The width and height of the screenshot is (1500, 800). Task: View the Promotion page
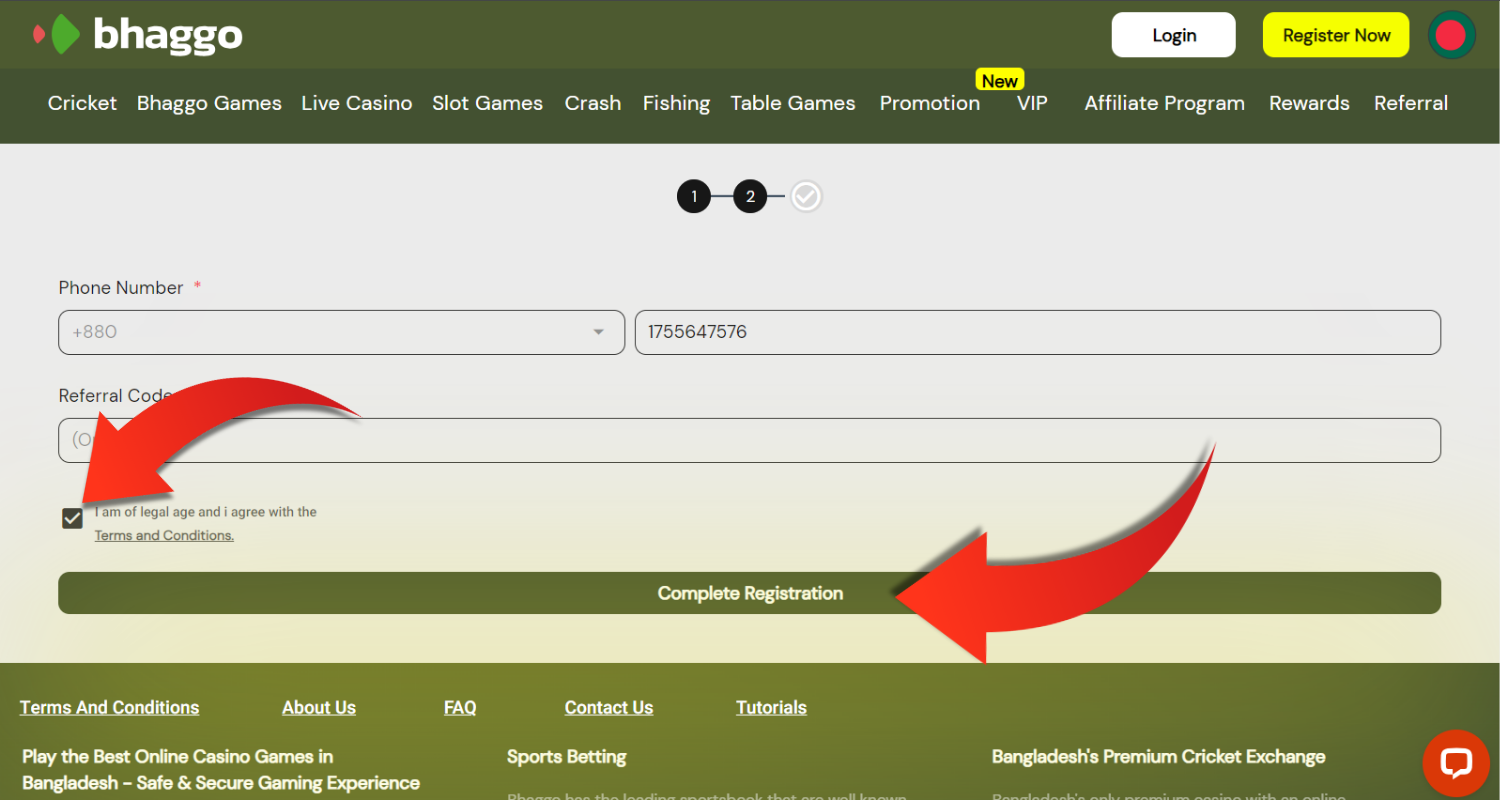pyautogui.click(x=930, y=103)
